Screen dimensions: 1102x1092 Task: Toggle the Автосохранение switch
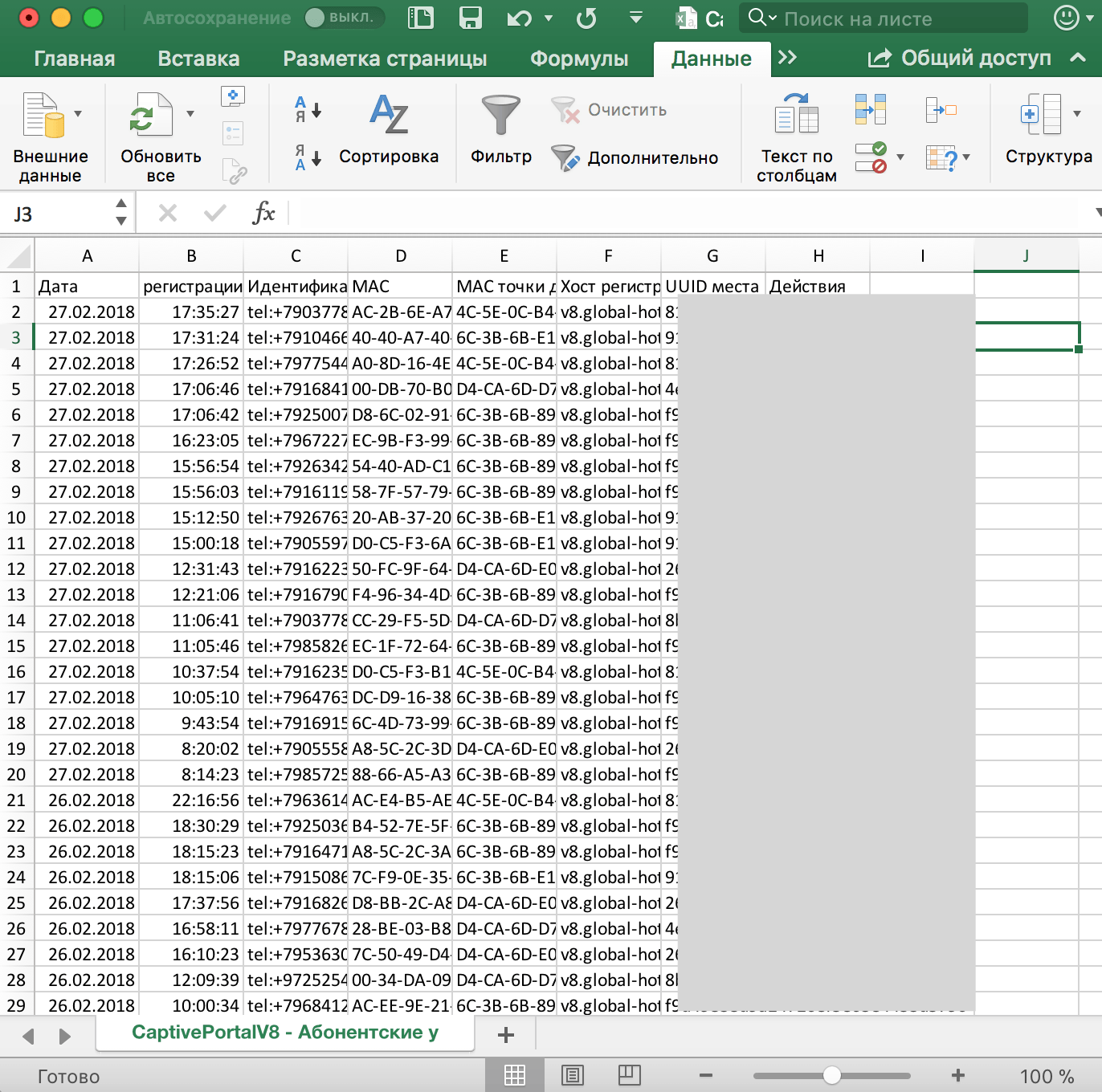point(345,18)
